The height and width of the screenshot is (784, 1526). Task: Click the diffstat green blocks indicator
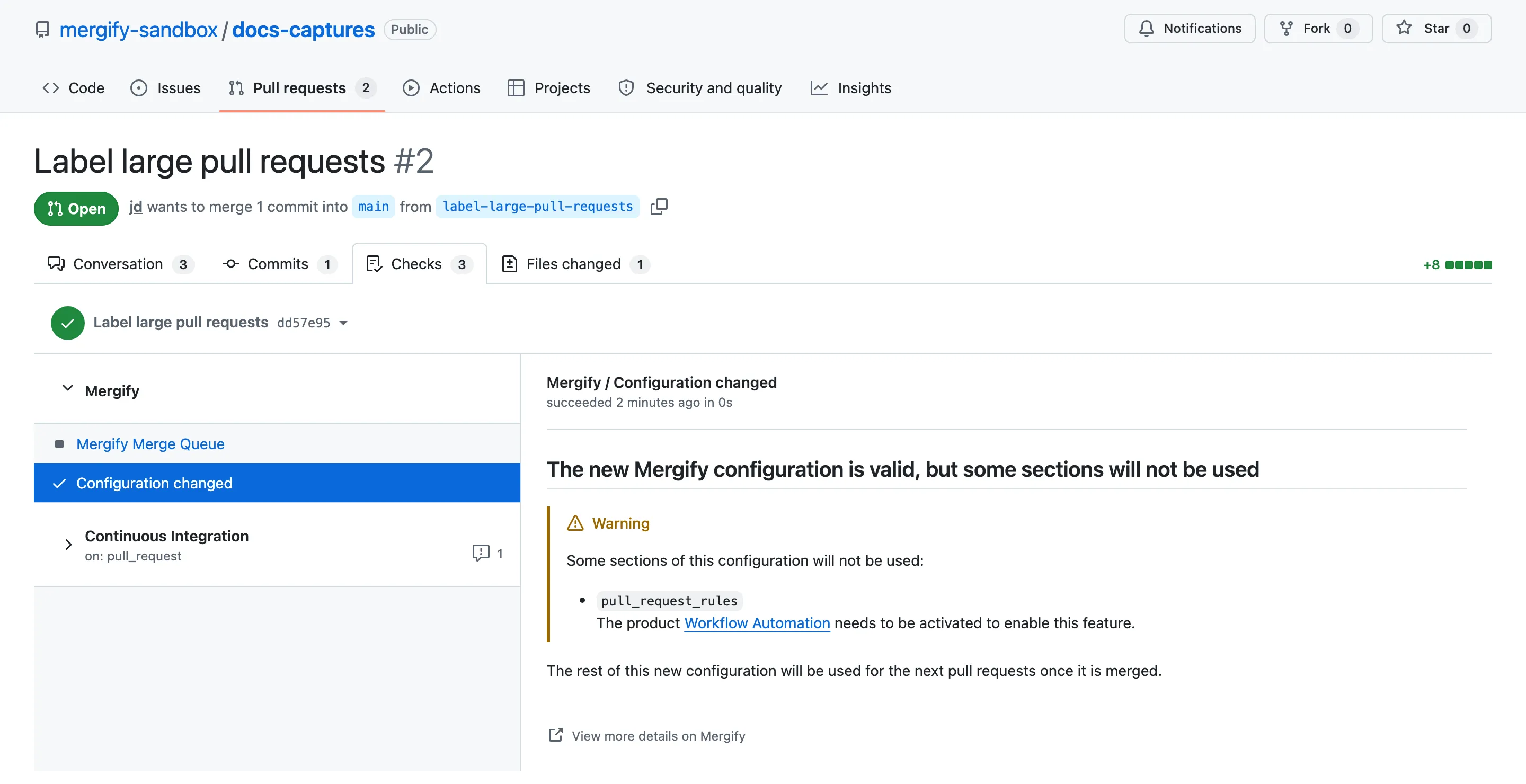tap(1468, 265)
